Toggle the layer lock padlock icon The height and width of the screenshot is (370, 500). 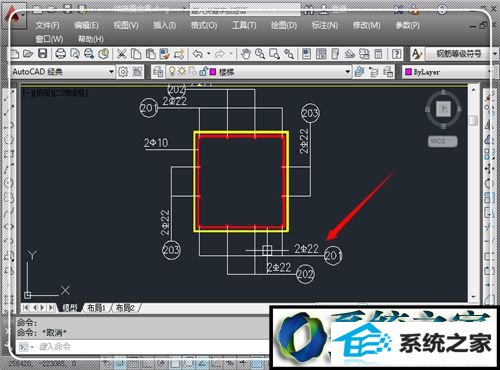click(202, 71)
